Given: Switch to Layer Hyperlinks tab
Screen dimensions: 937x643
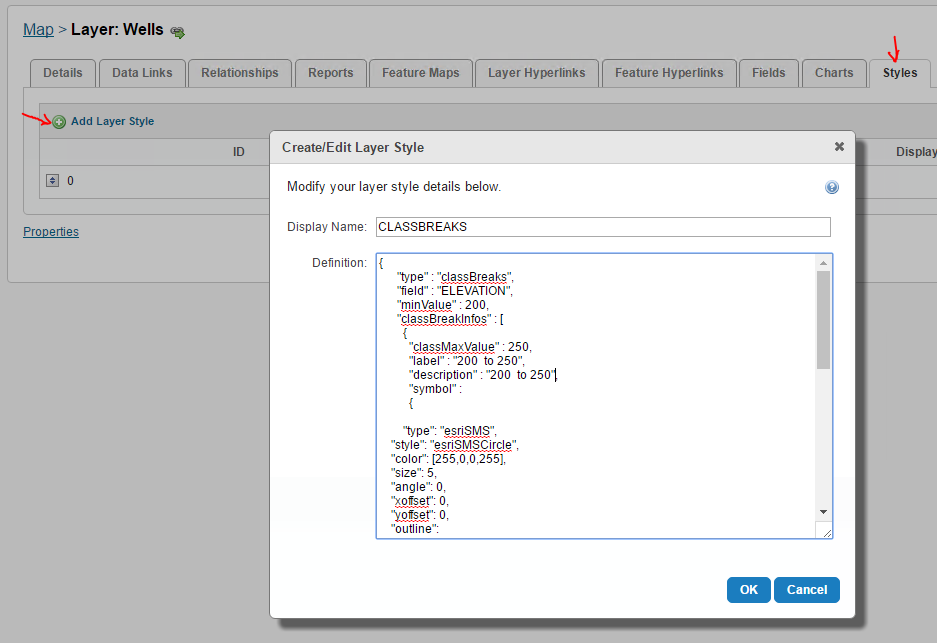Looking at the screenshot, I should coord(537,73).
